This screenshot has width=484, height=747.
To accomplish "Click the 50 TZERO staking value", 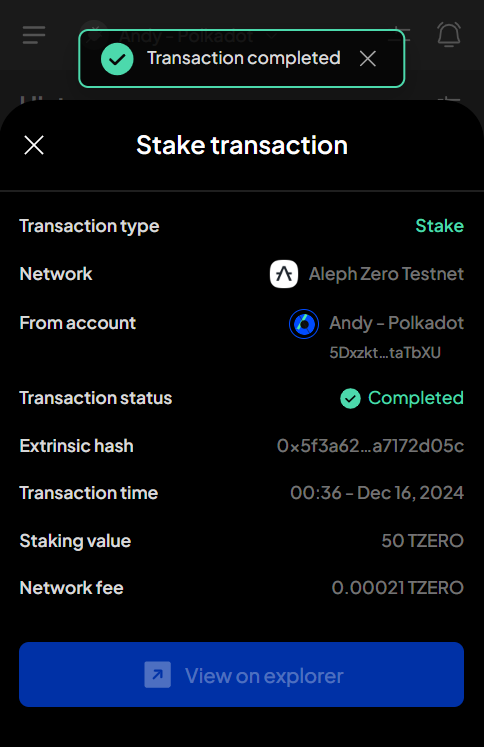I will pyautogui.click(x=423, y=541).
